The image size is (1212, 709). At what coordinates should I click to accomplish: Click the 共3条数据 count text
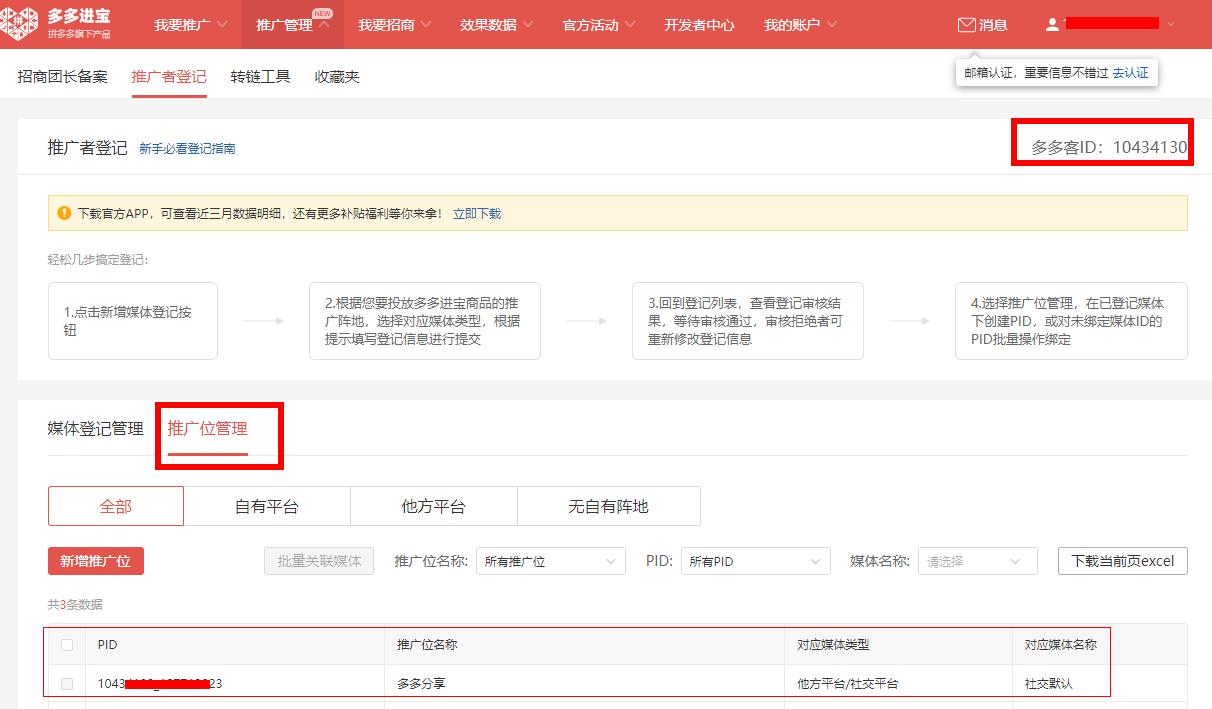point(75,605)
